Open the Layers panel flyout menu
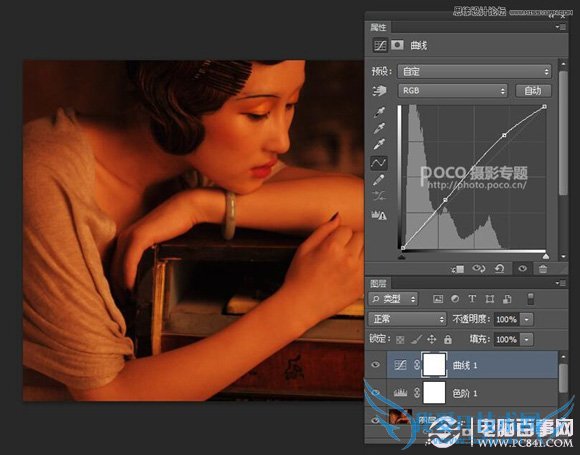The image size is (580, 455). (x=561, y=283)
